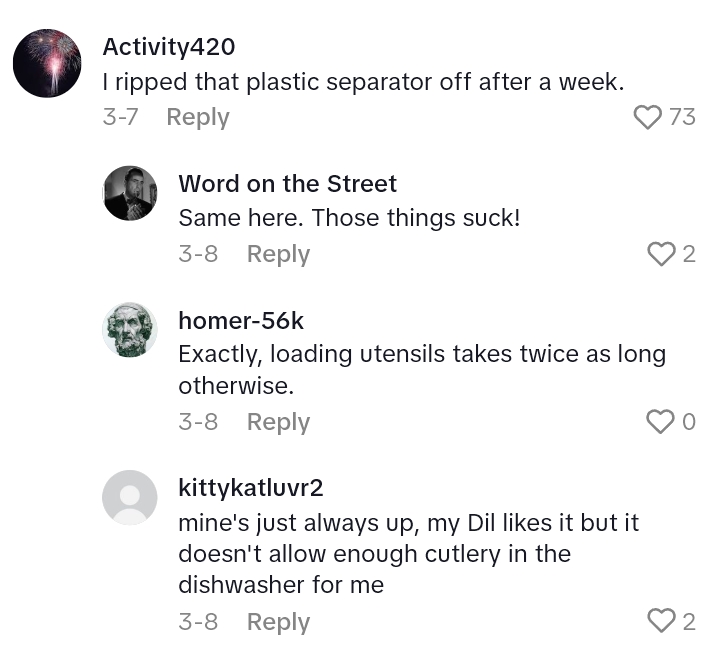
Task: Click the 73 likes count on Activity420's comment
Action: [682, 117]
